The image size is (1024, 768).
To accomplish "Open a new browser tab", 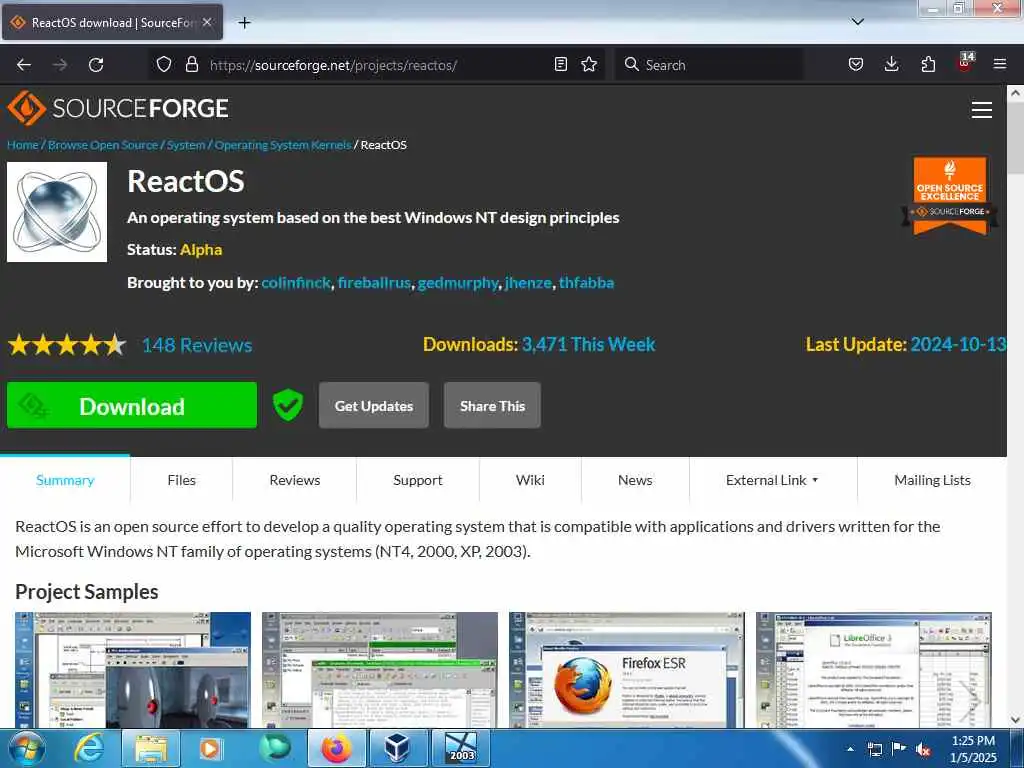I will [244, 23].
